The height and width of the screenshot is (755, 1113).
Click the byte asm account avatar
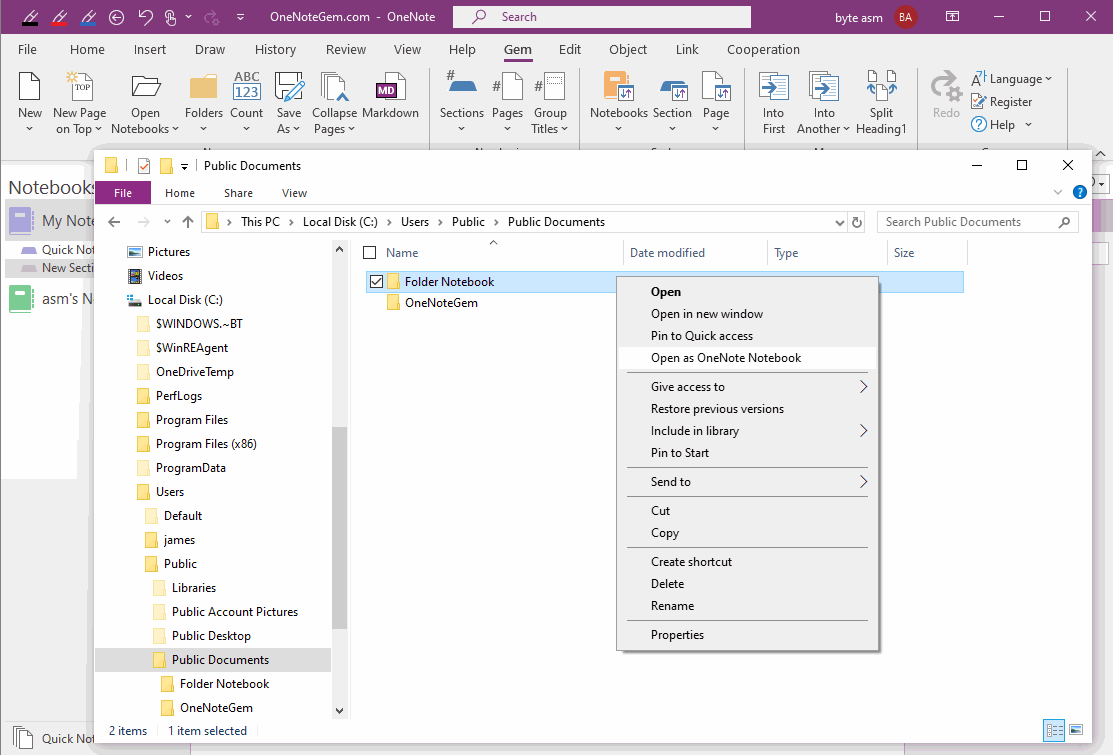tap(905, 17)
